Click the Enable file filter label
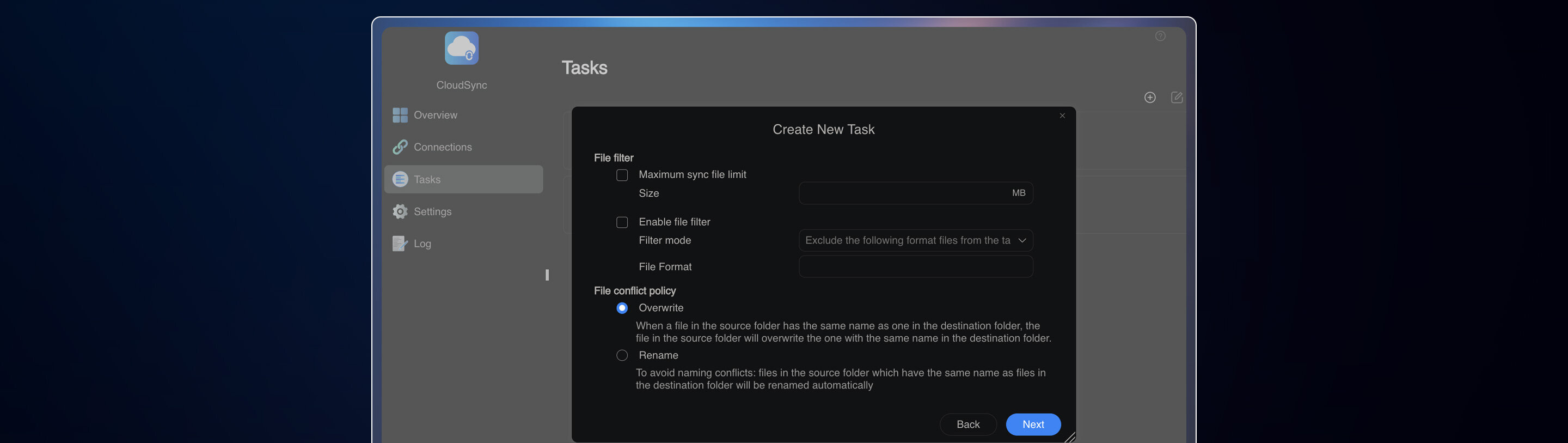Viewport: 1568px width, 443px height. (675, 222)
